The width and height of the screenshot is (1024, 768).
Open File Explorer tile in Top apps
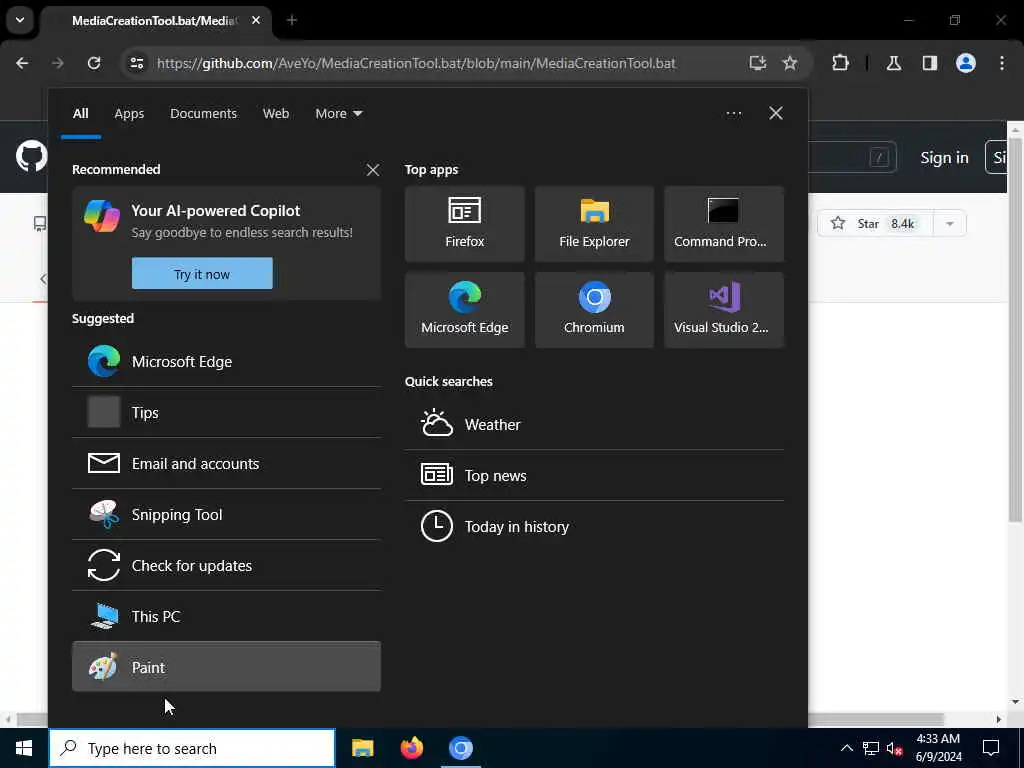coord(594,224)
